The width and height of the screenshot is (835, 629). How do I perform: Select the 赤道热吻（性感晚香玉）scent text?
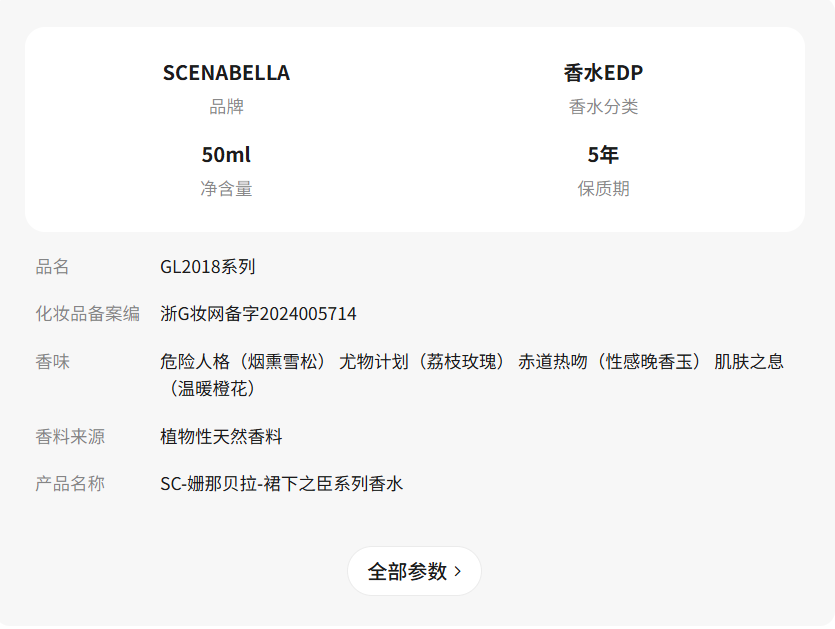pyautogui.click(x=610, y=362)
